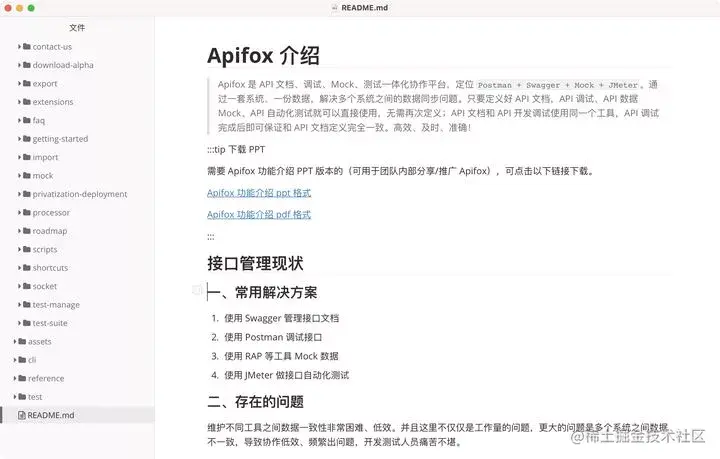720x459 pixels.
Task: Select the import folder label
Action: click(x=45, y=157)
